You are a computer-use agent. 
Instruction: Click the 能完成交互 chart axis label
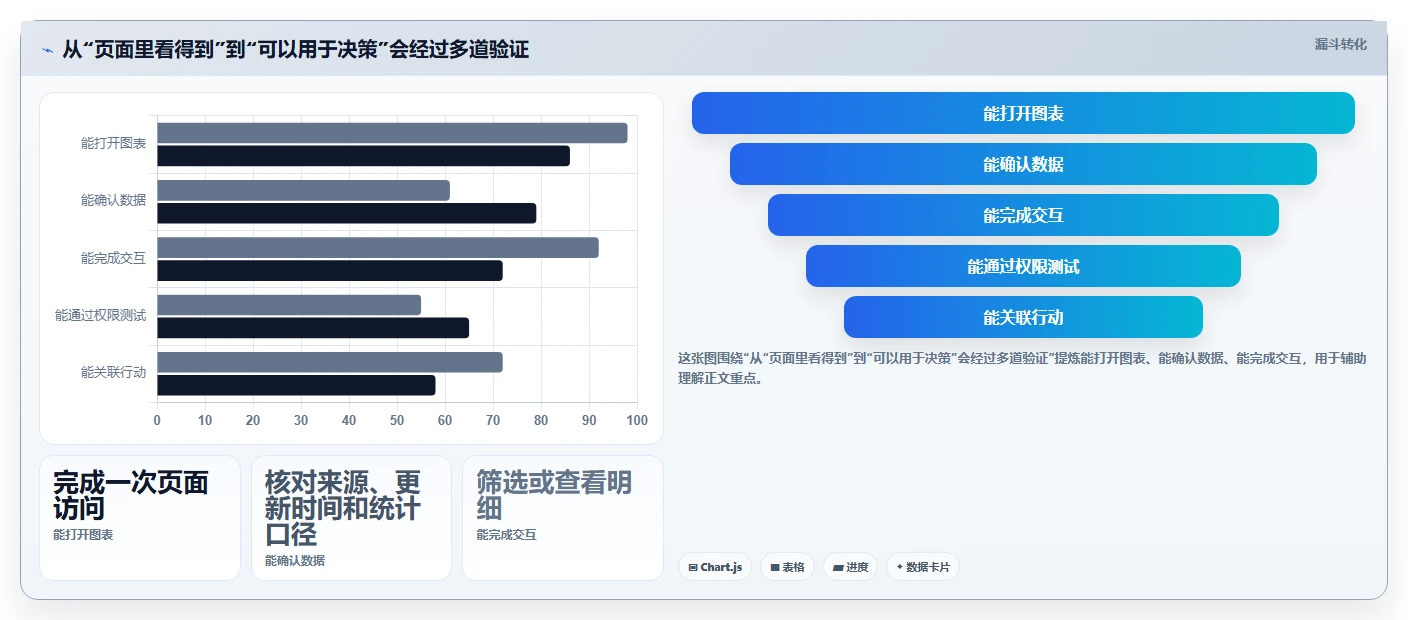coord(113,259)
